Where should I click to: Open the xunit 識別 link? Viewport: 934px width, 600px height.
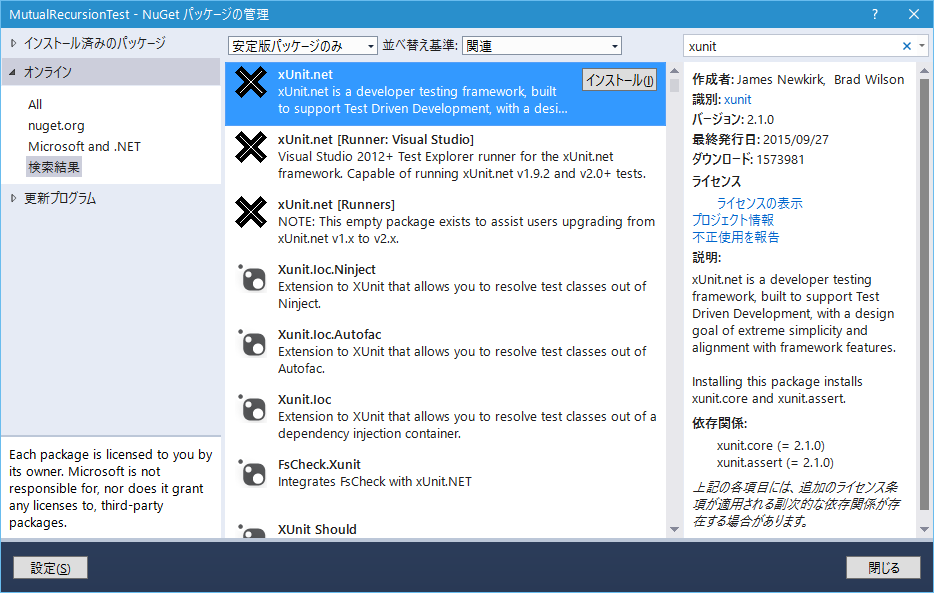click(737, 100)
